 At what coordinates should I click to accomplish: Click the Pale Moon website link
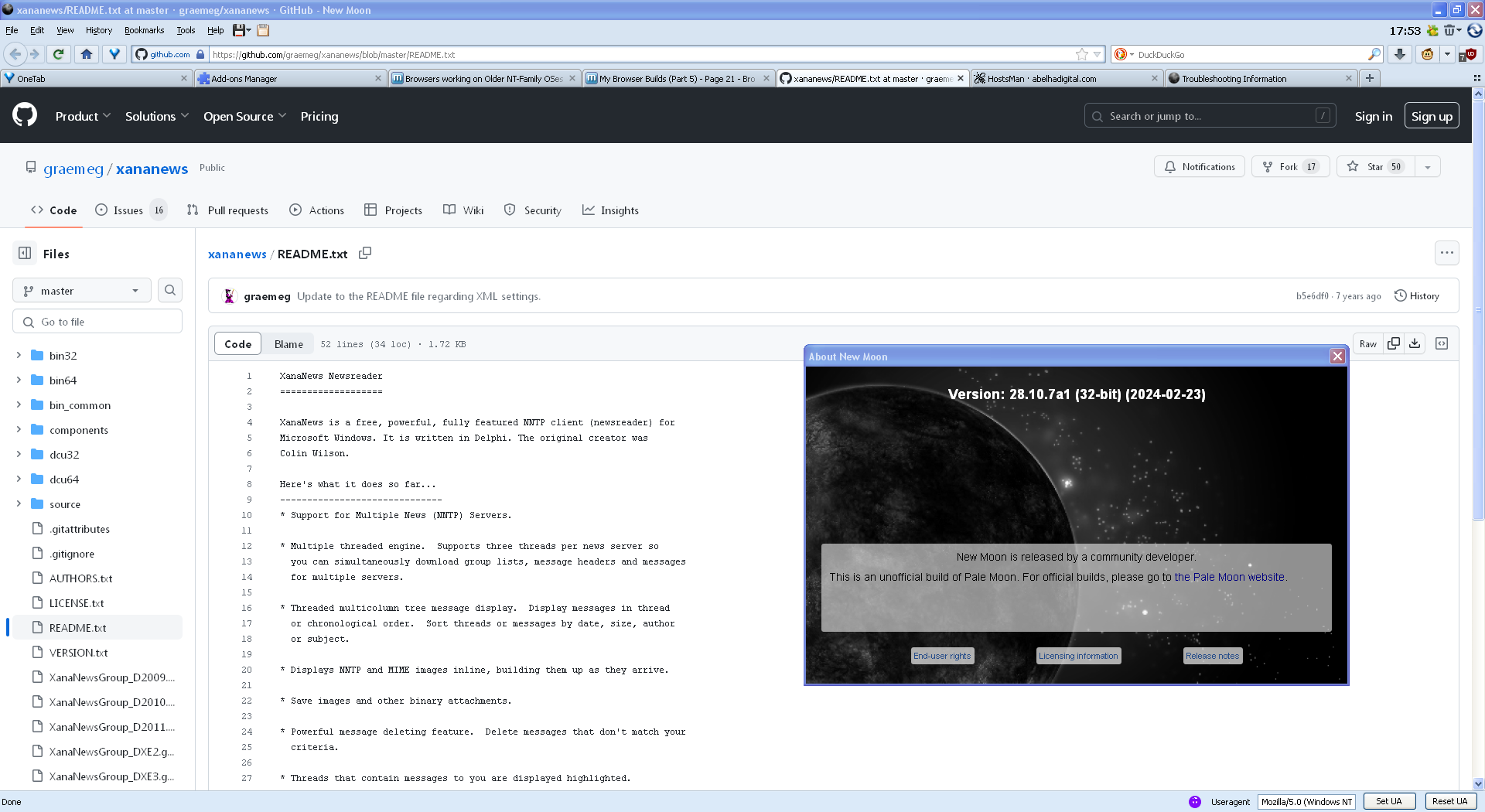click(1229, 577)
